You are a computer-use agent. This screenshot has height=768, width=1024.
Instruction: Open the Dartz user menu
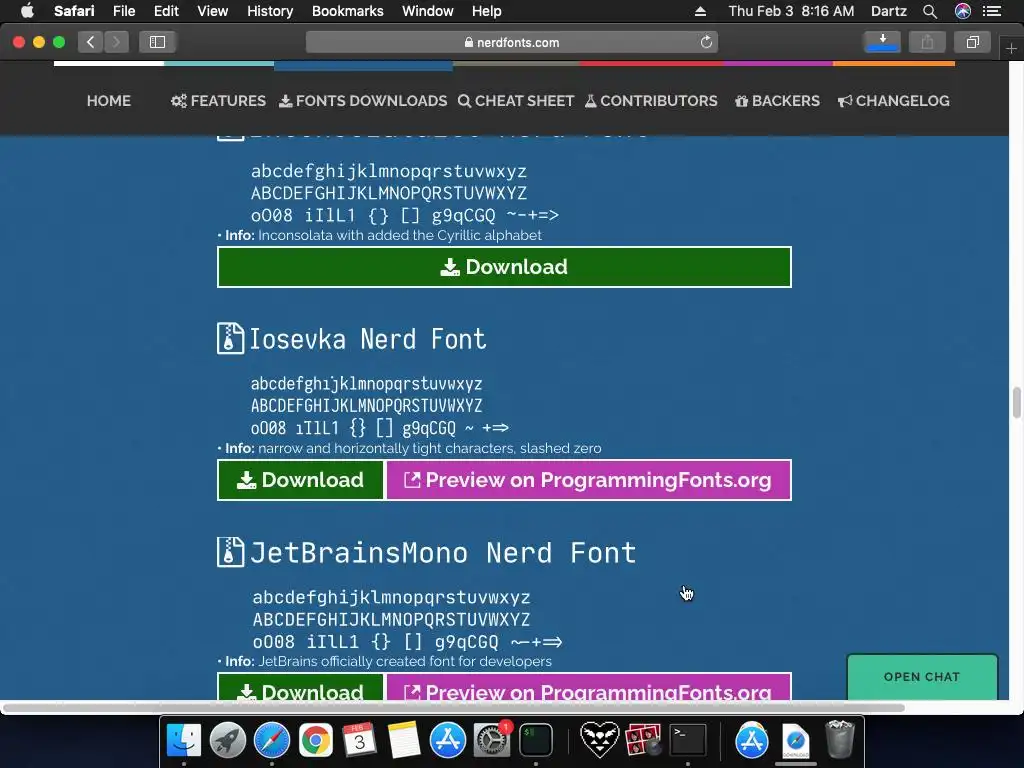click(x=888, y=11)
